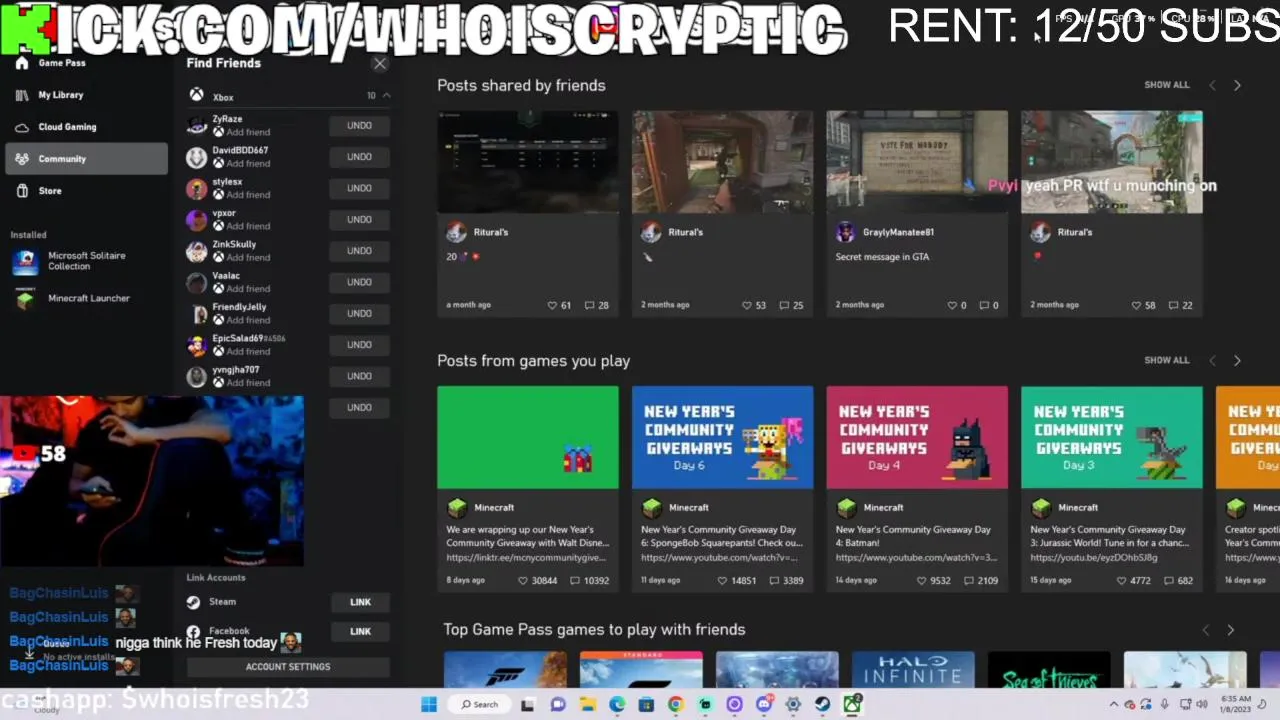The width and height of the screenshot is (1280, 720).
Task: Show hidden system tray icons
Action: pos(1115,704)
